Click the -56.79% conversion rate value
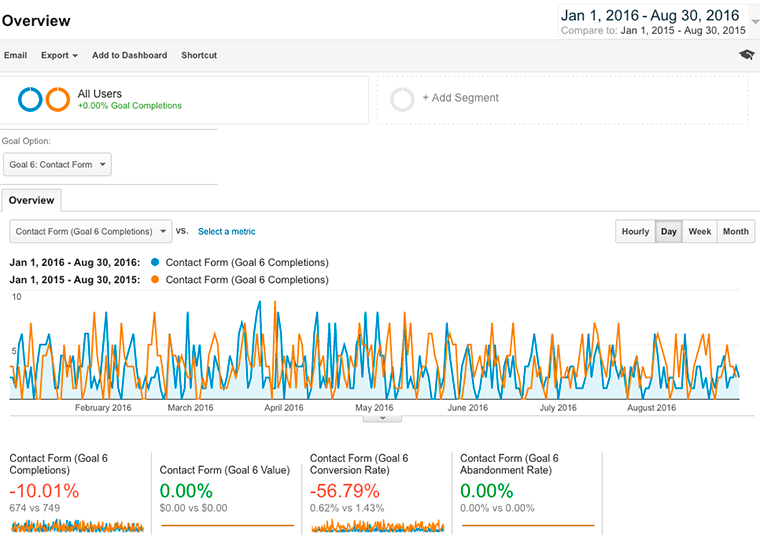The width and height of the screenshot is (760, 535). [345, 491]
